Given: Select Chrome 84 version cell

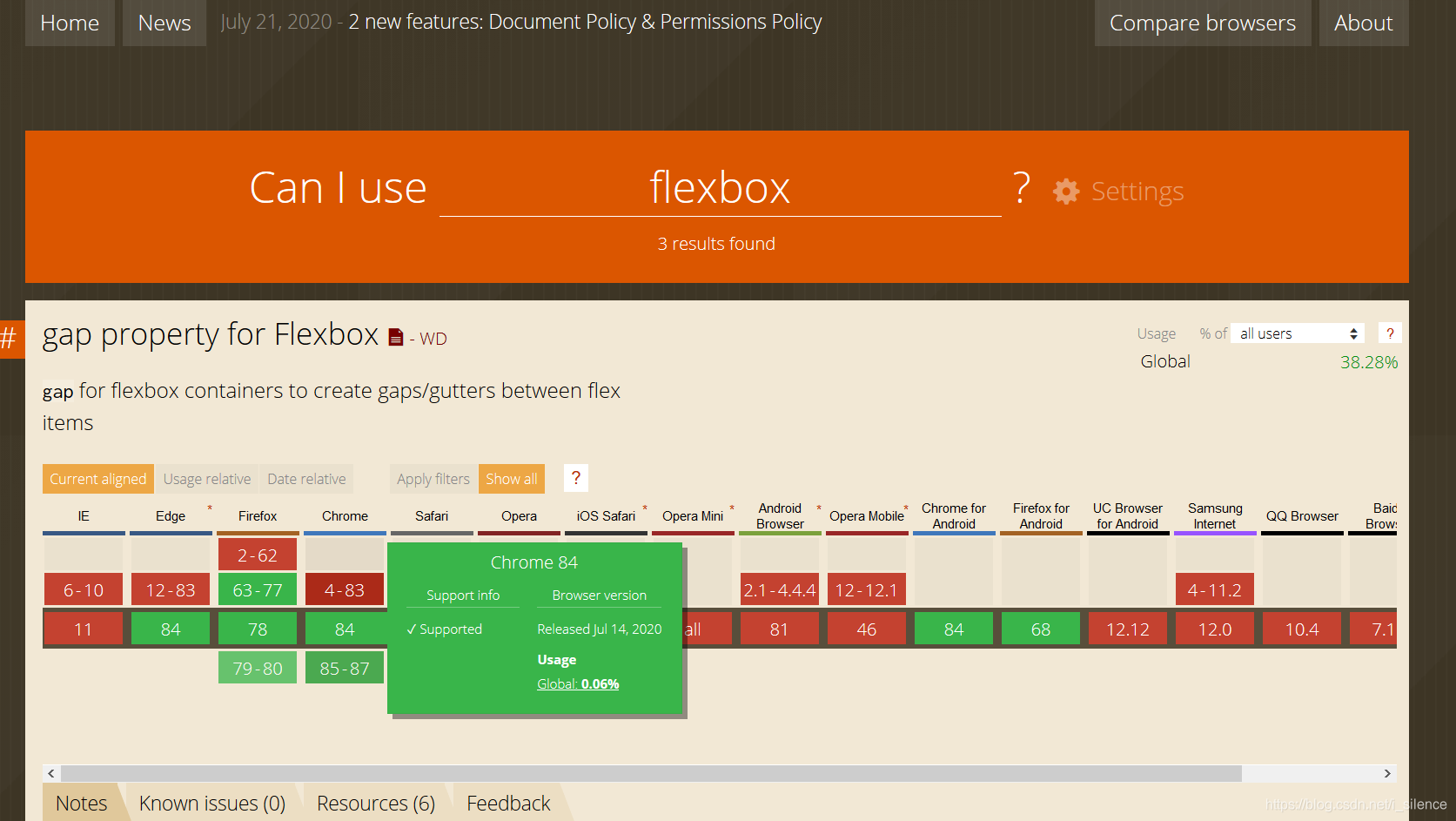Looking at the screenshot, I should 345,629.
